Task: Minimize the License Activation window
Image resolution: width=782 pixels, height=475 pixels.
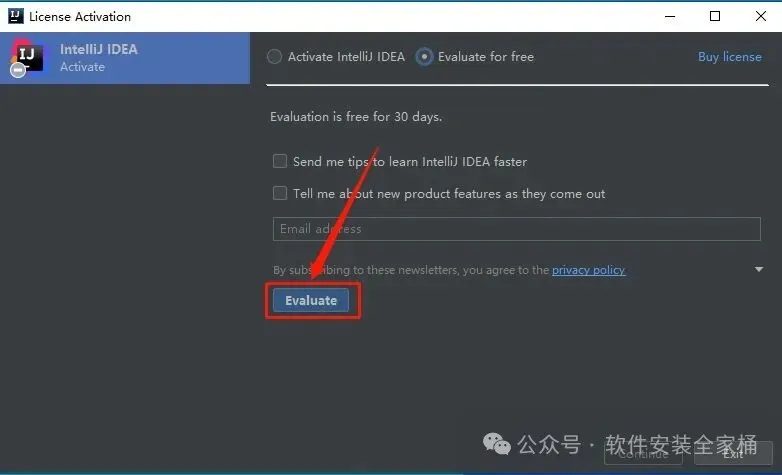Action: click(x=670, y=16)
